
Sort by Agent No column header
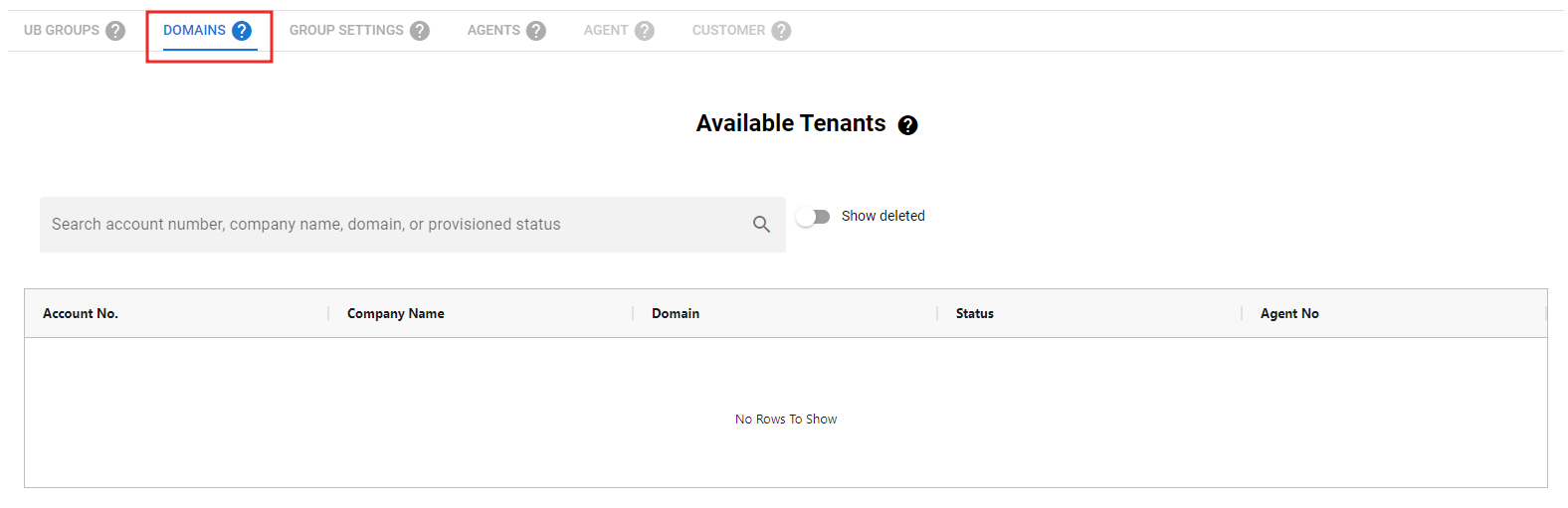pyautogui.click(x=1289, y=314)
